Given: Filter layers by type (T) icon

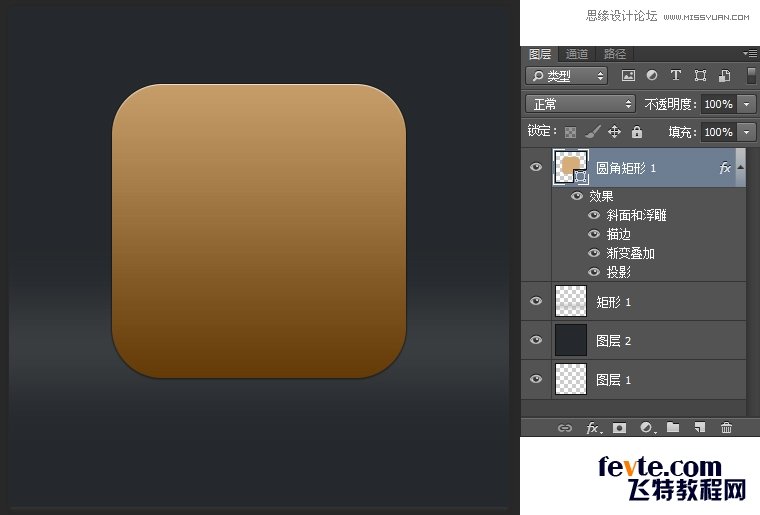Looking at the screenshot, I should pos(676,75).
